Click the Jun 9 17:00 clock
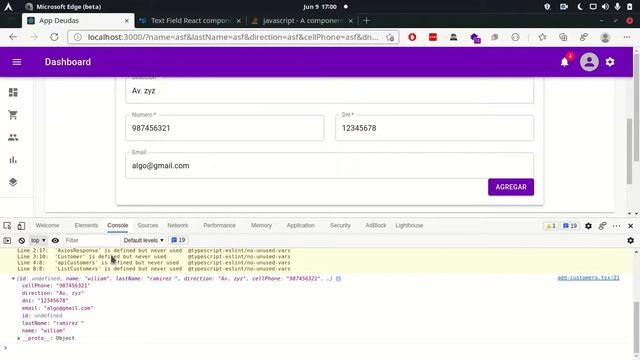 (320, 7)
